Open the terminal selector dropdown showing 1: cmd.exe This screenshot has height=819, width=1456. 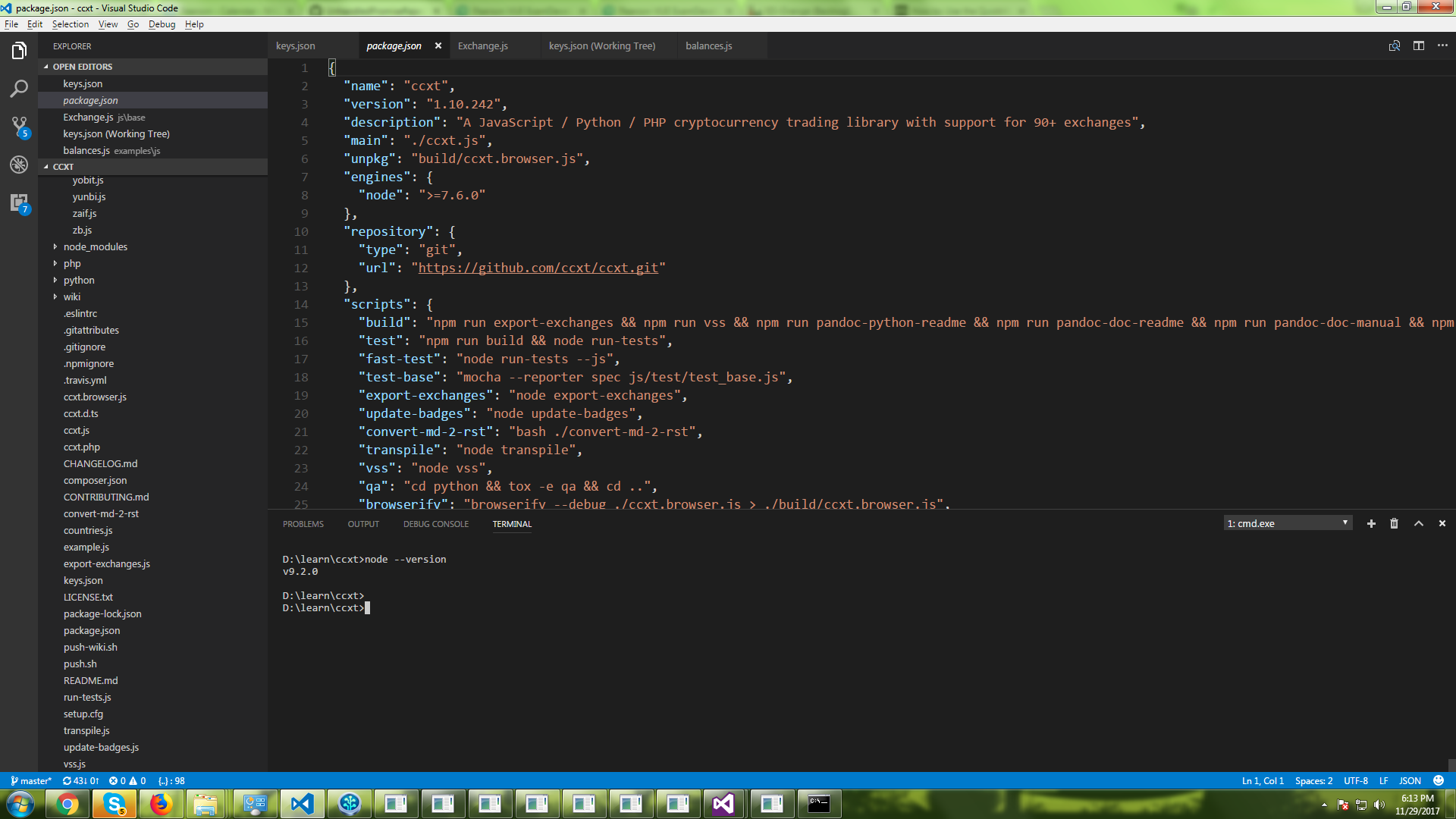(x=1285, y=522)
